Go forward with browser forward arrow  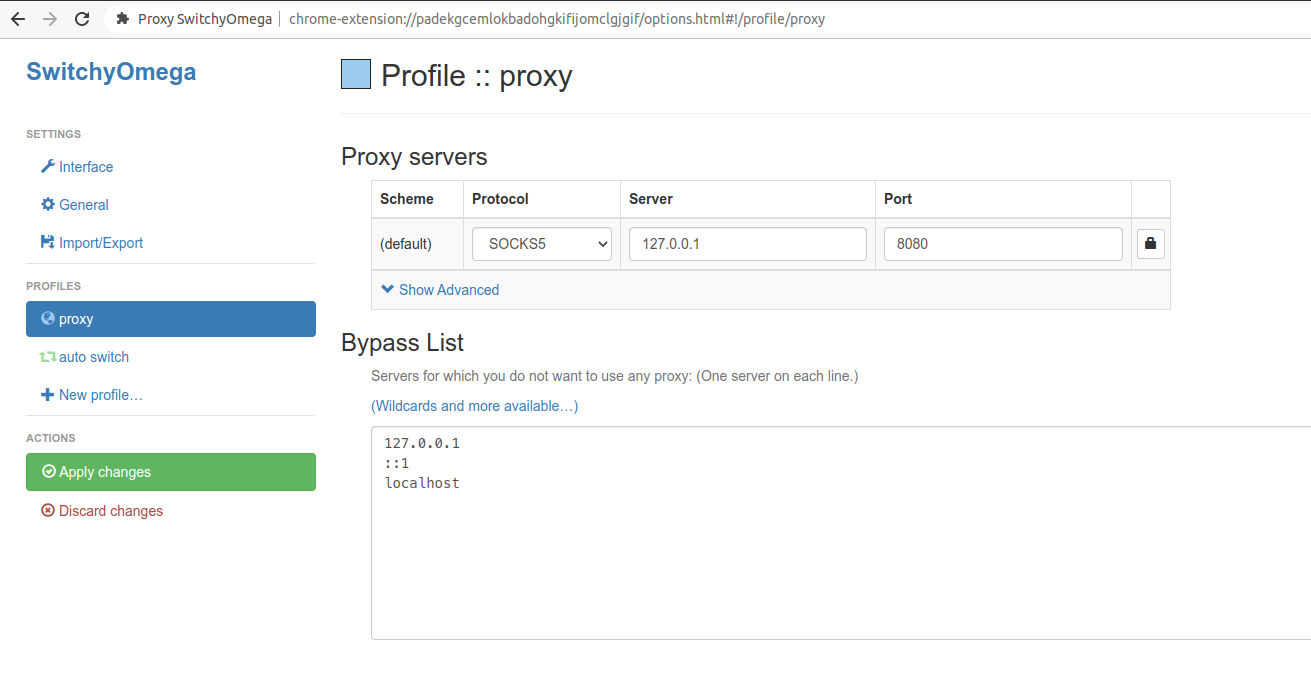50,19
